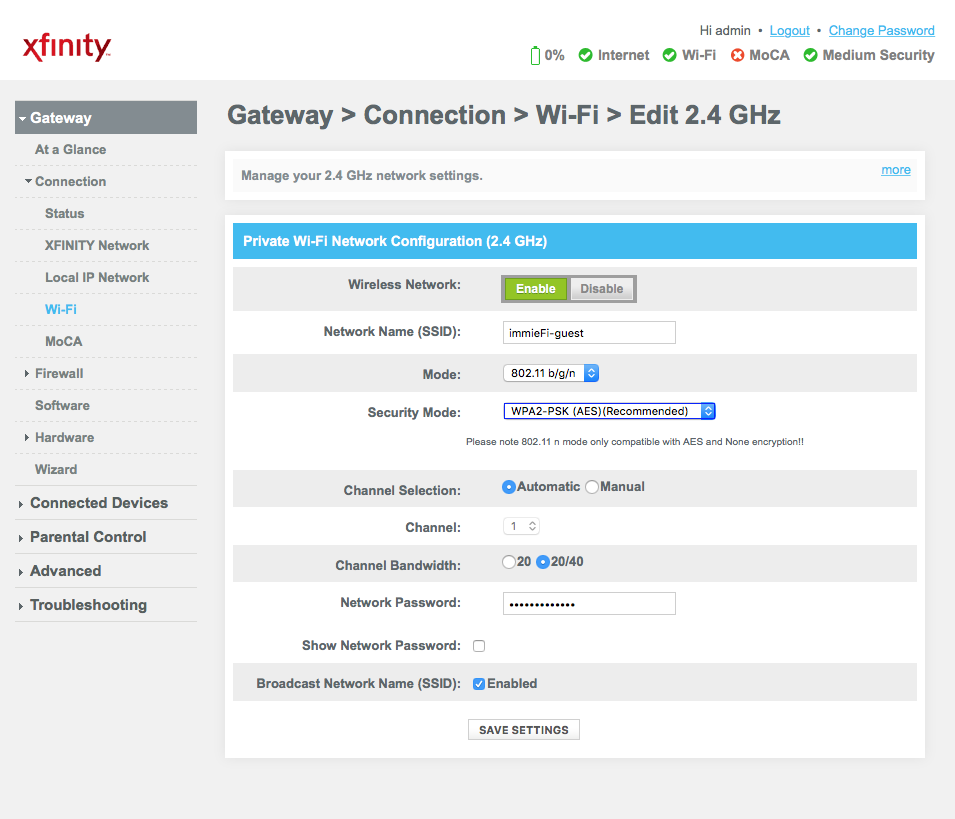Choose the 20 channel bandwidth option
This screenshot has width=955, height=819.
[508, 562]
